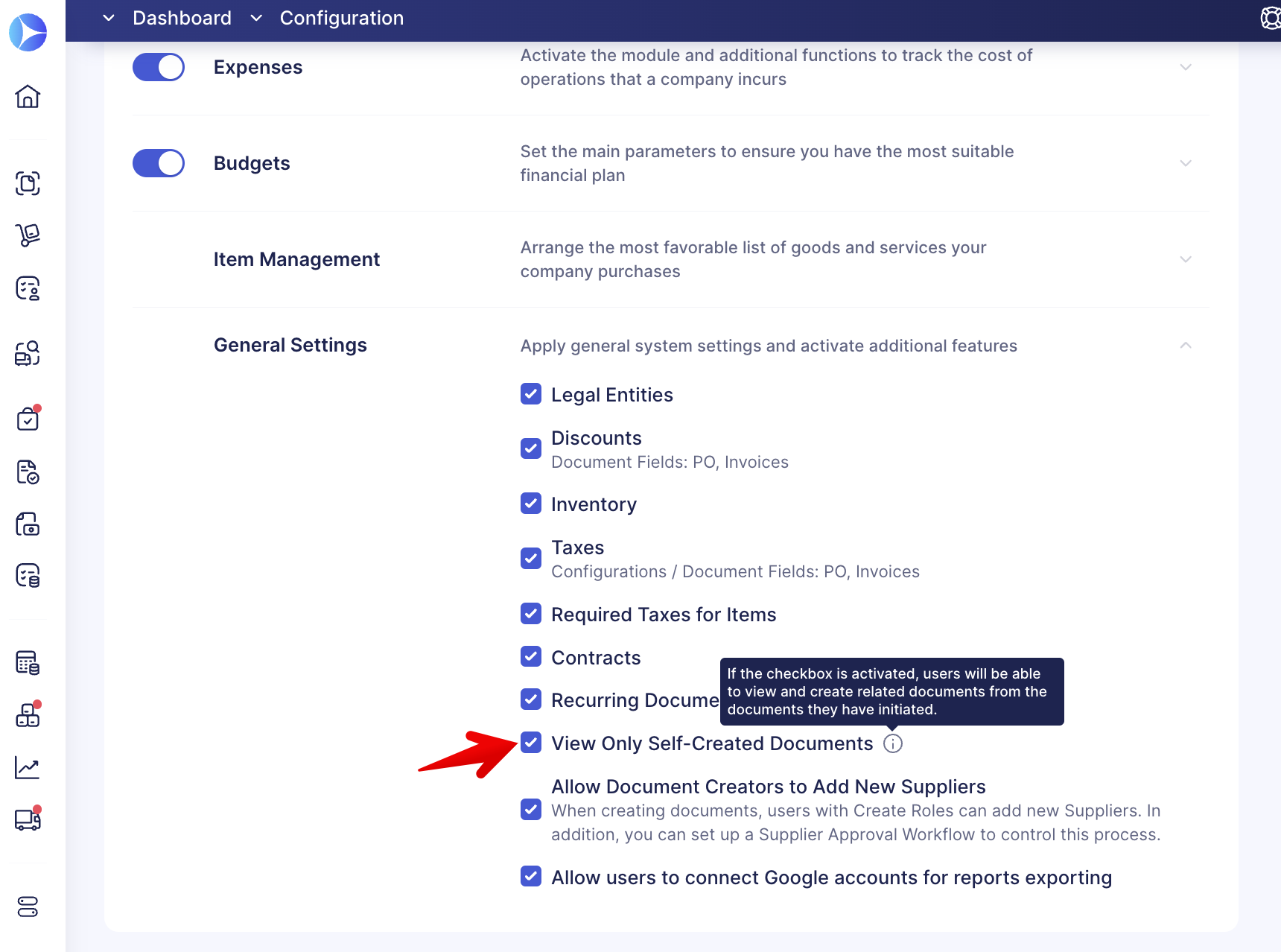Open the toggle-switches settings icon in sidebar
The height and width of the screenshot is (952, 1281).
click(28, 907)
